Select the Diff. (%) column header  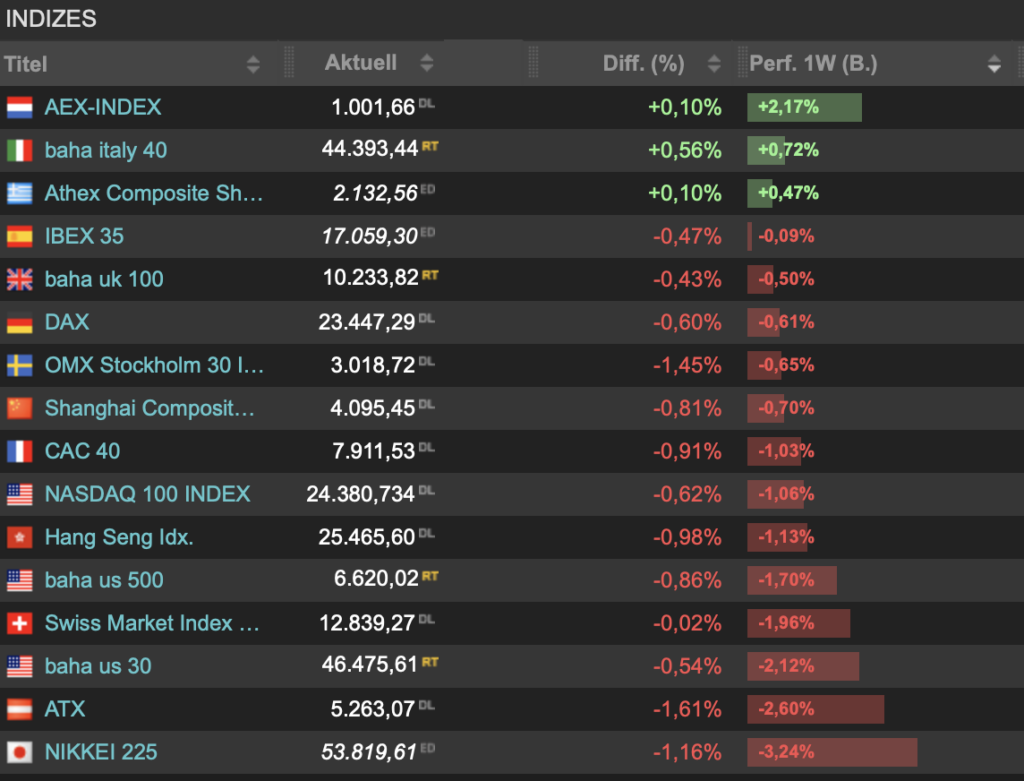(643, 64)
